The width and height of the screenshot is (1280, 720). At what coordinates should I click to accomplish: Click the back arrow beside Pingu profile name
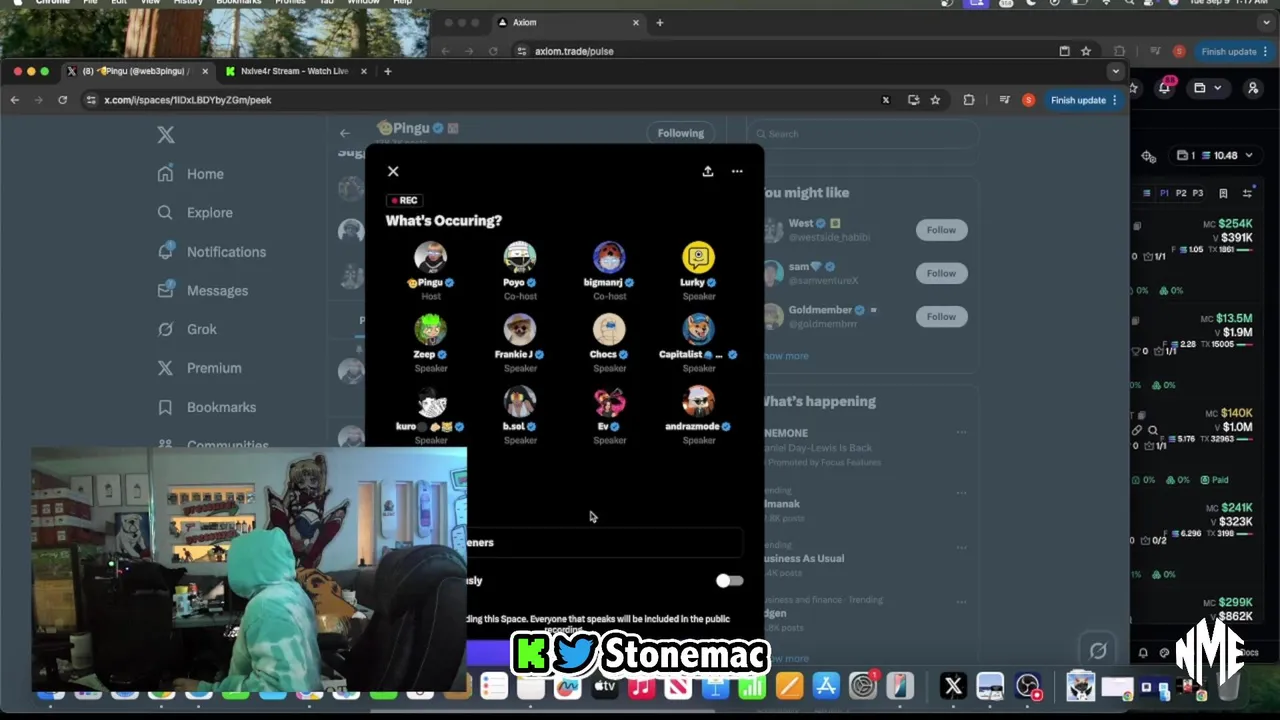[344, 133]
